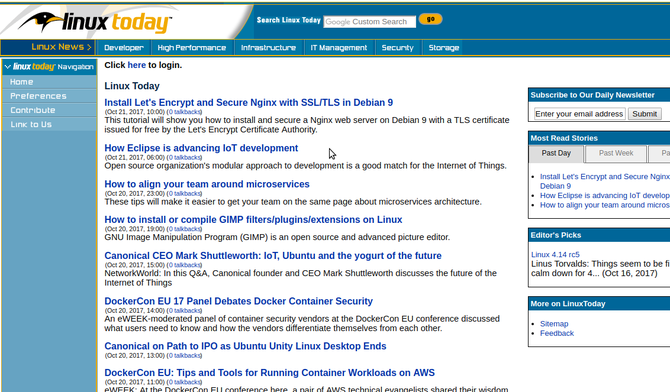Open talkbacks for DockerCon AWS article
This screenshot has height=392, width=670.
[x=184, y=382]
